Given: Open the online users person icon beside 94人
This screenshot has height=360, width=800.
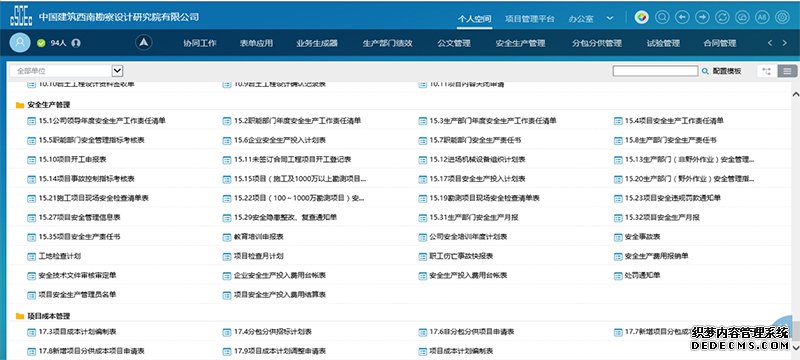Looking at the screenshot, I should [x=76, y=43].
